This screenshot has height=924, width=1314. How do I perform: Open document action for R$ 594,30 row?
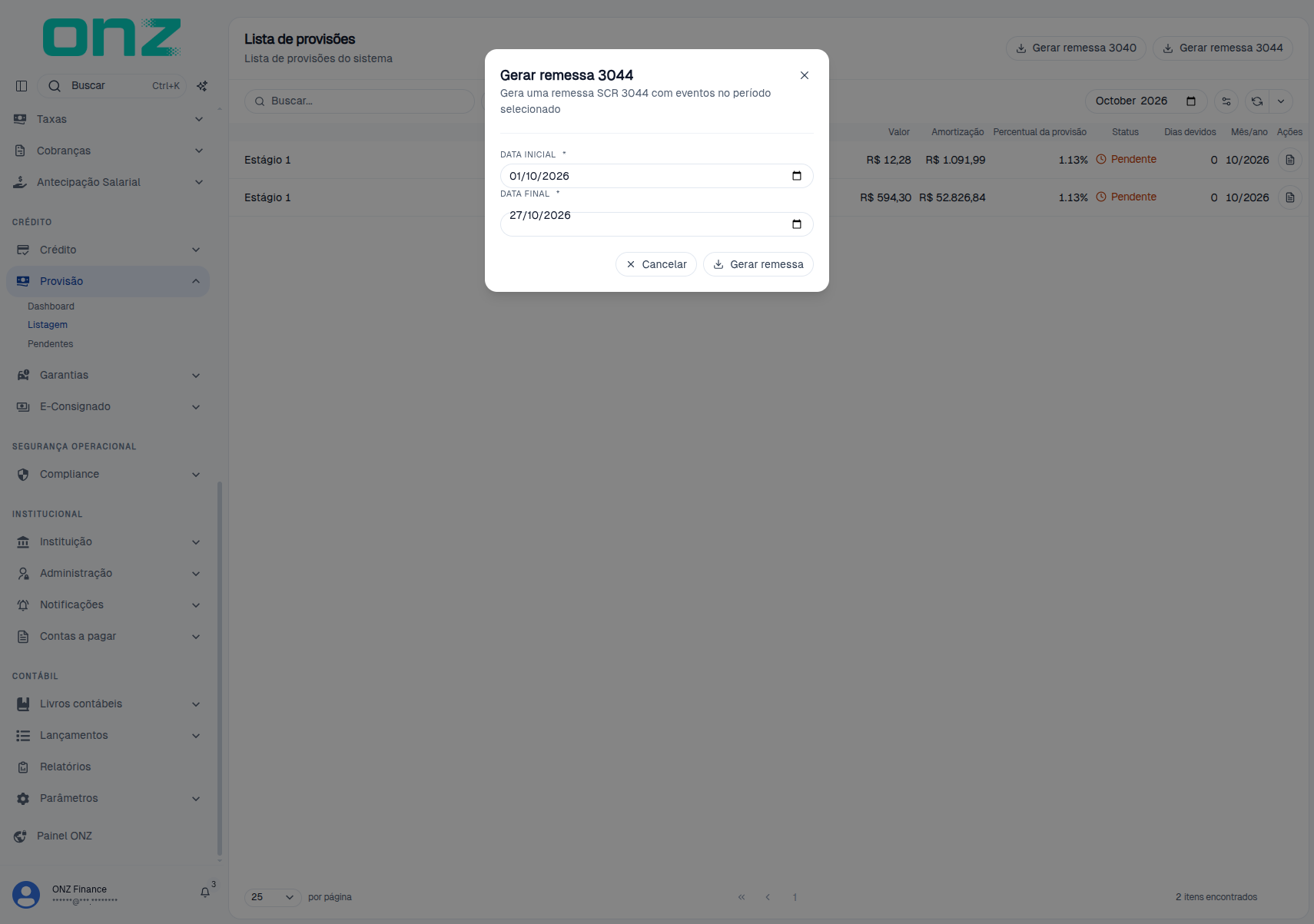click(x=1290, y=197)
